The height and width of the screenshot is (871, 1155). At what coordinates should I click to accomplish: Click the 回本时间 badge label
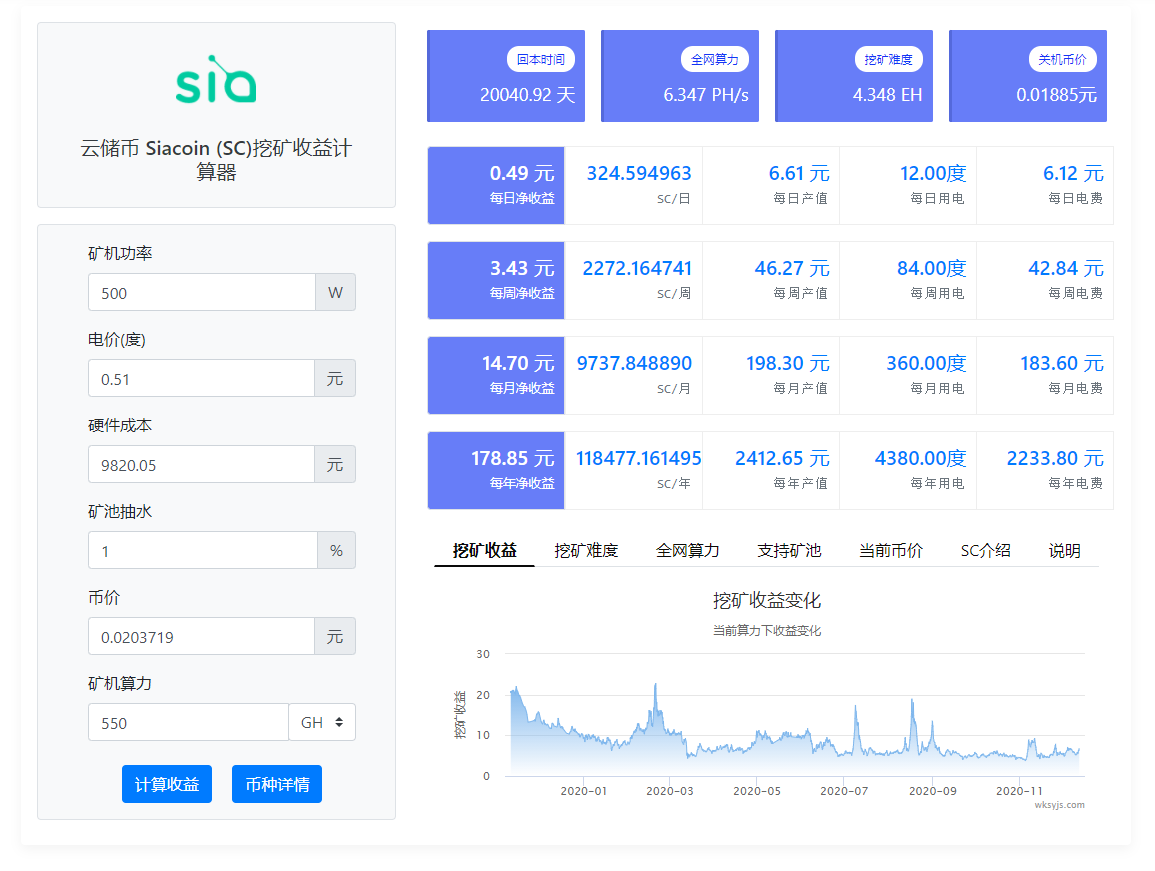tap(541, 60)
